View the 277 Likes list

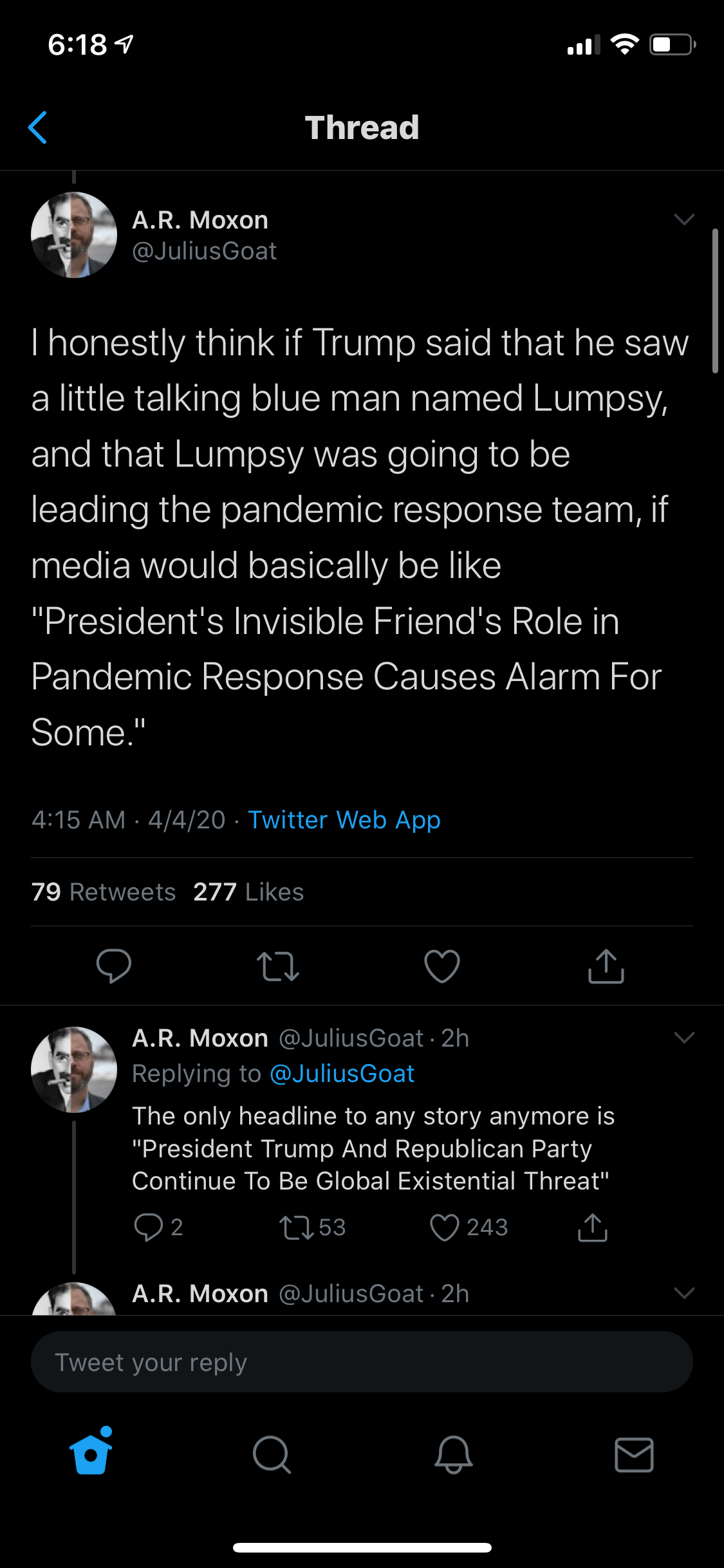248,892
